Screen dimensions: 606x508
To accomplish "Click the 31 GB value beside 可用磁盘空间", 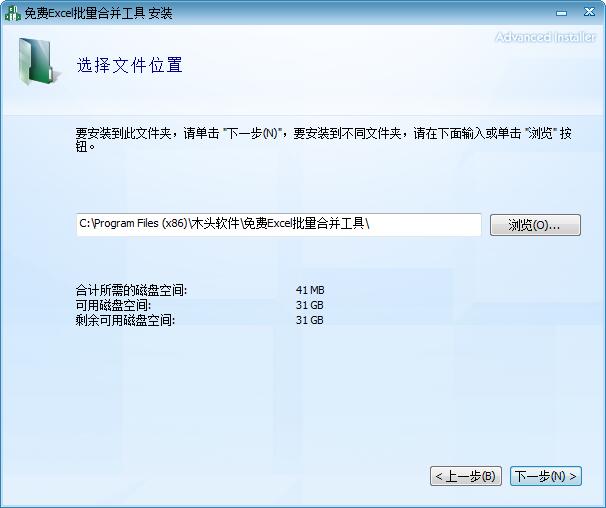I will click(310, 305).
